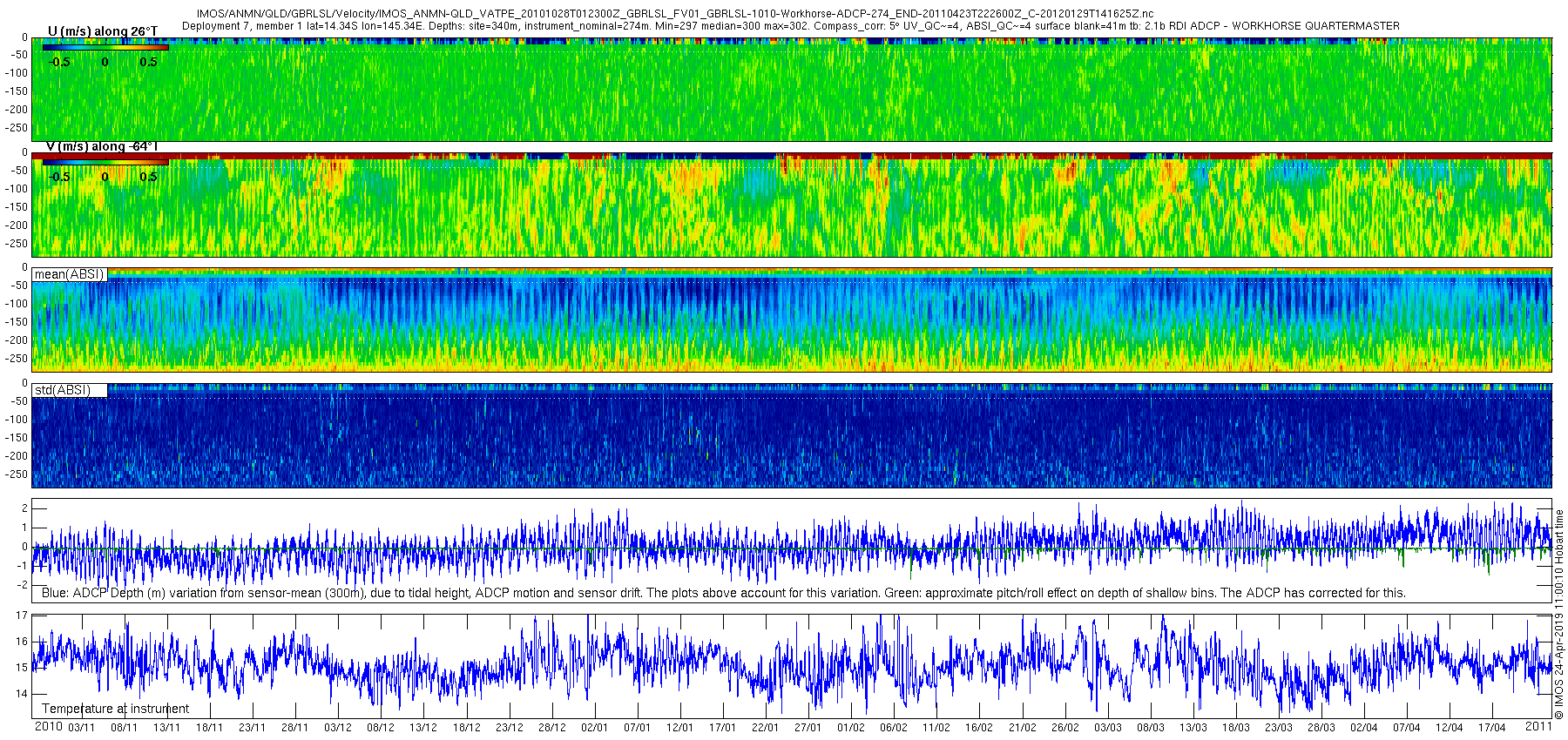
Task: Click the '14' tick on temperature axis
Action: [x=22, y=694]
